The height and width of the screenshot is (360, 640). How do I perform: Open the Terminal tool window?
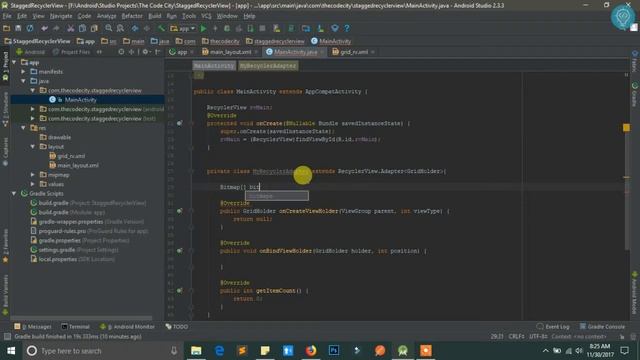(76, 327)
